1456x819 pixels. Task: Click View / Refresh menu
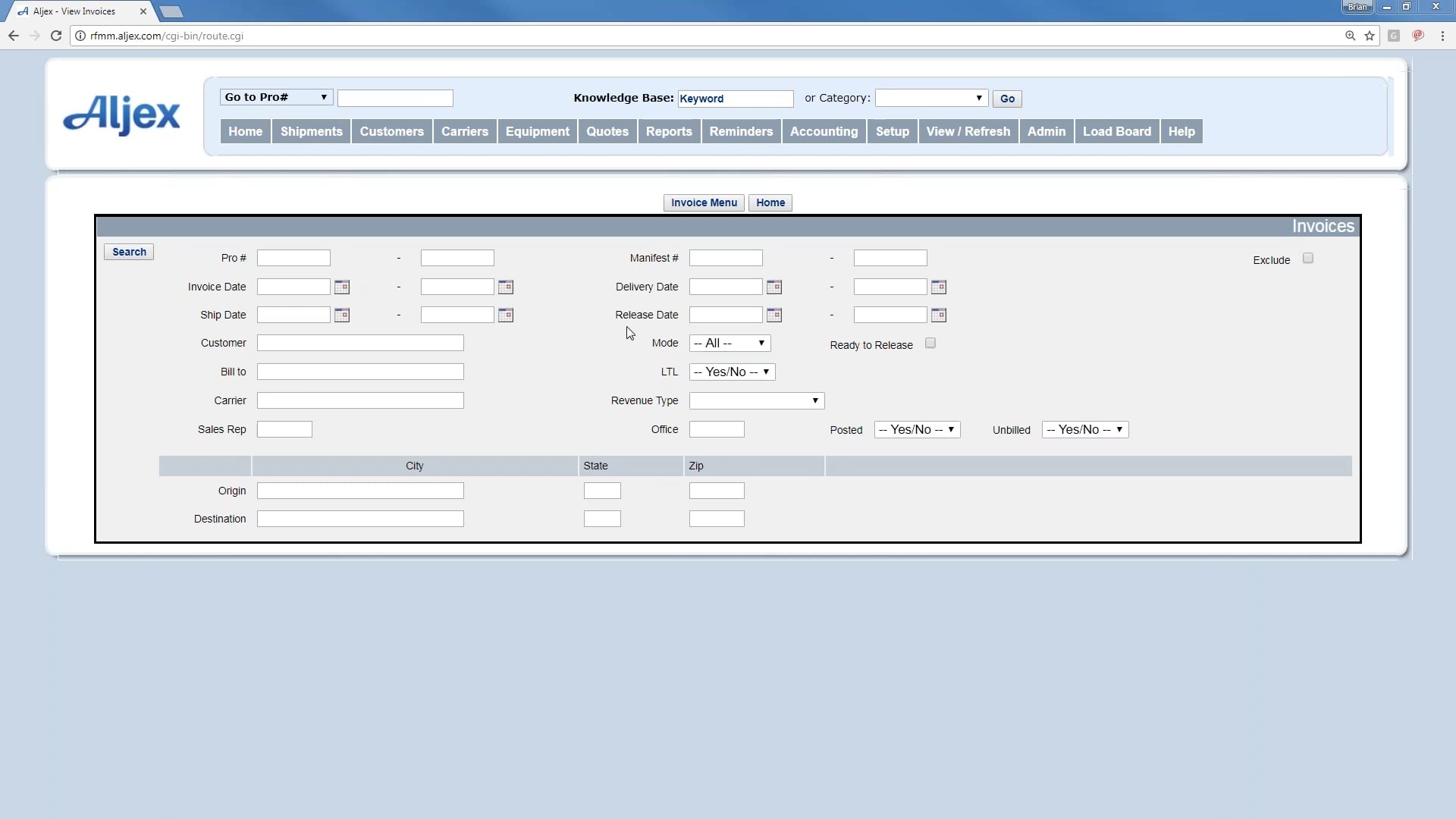click(968, 131)
